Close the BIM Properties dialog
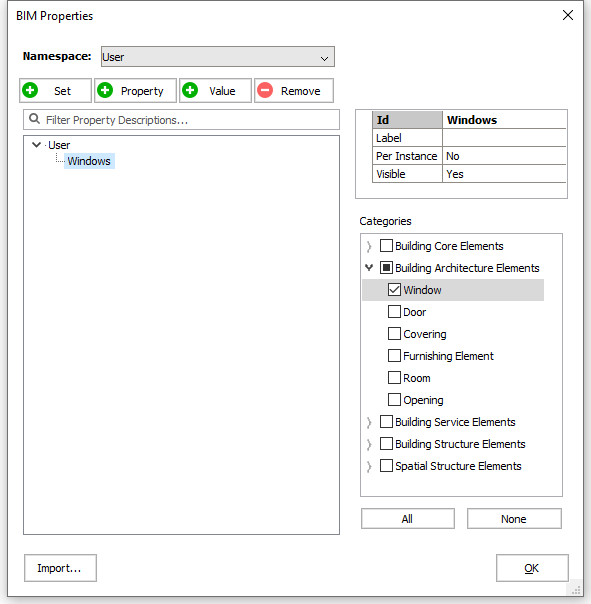The width and height of the screenshot is (591, 604). [567, 15]
